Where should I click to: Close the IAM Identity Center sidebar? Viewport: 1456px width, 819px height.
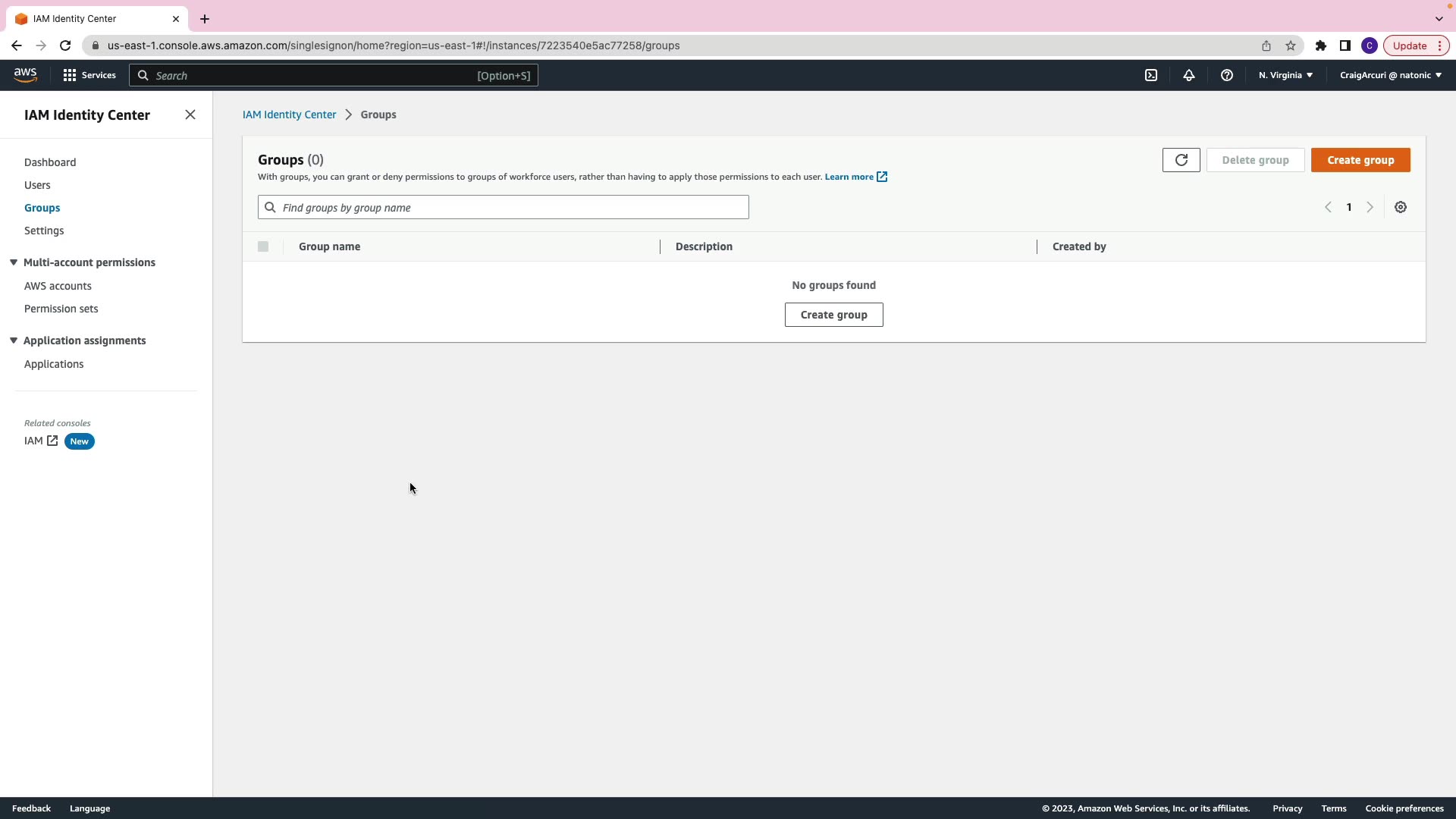190,115
